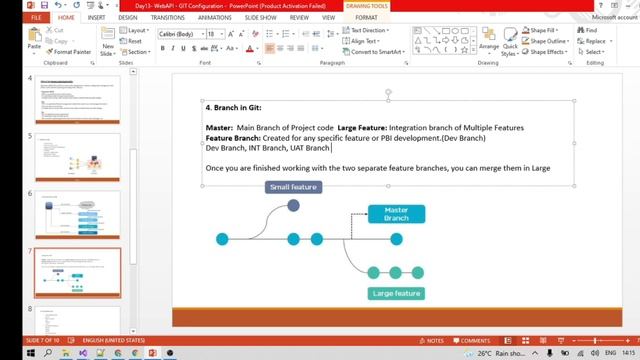Switch to Slide Sorter view in status bar
This screenshot has width=640, height=360.
[x=526, y=340]
